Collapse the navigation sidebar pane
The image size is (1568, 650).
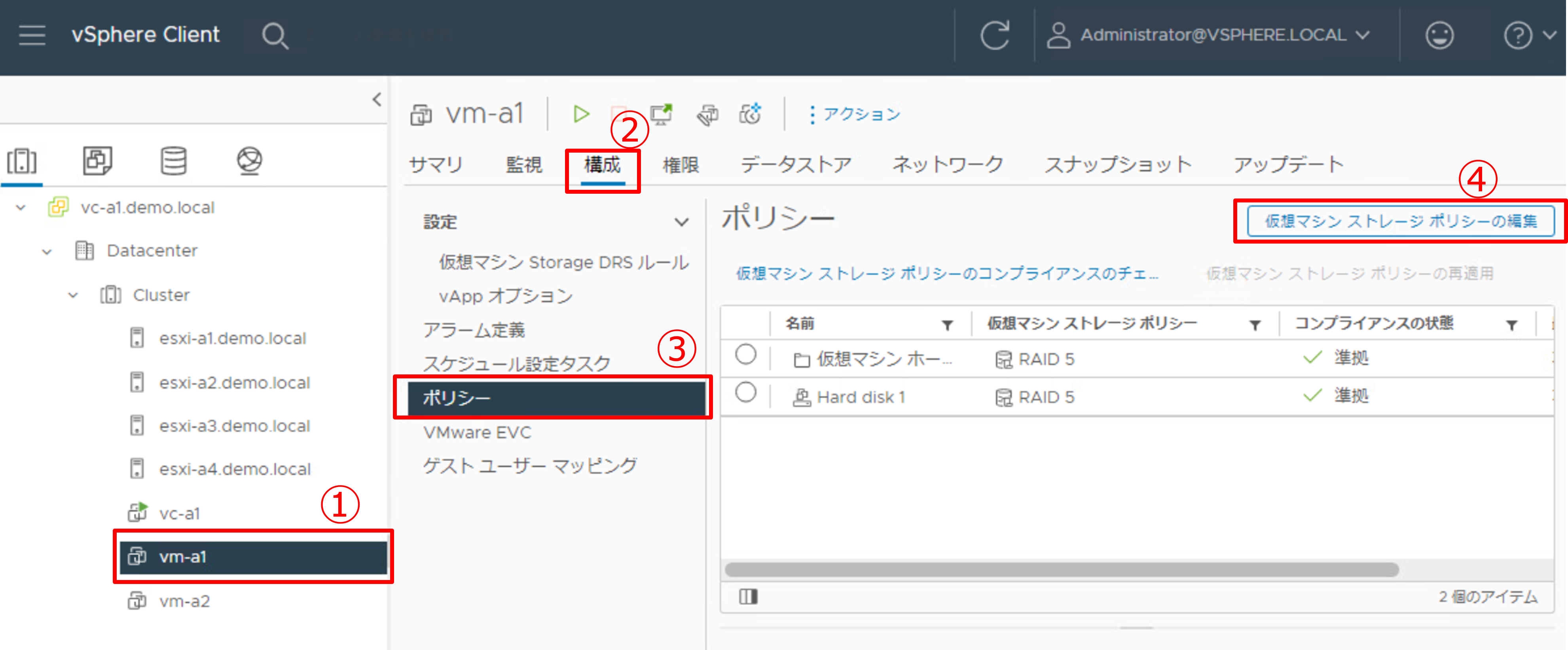tap(377, 99)
